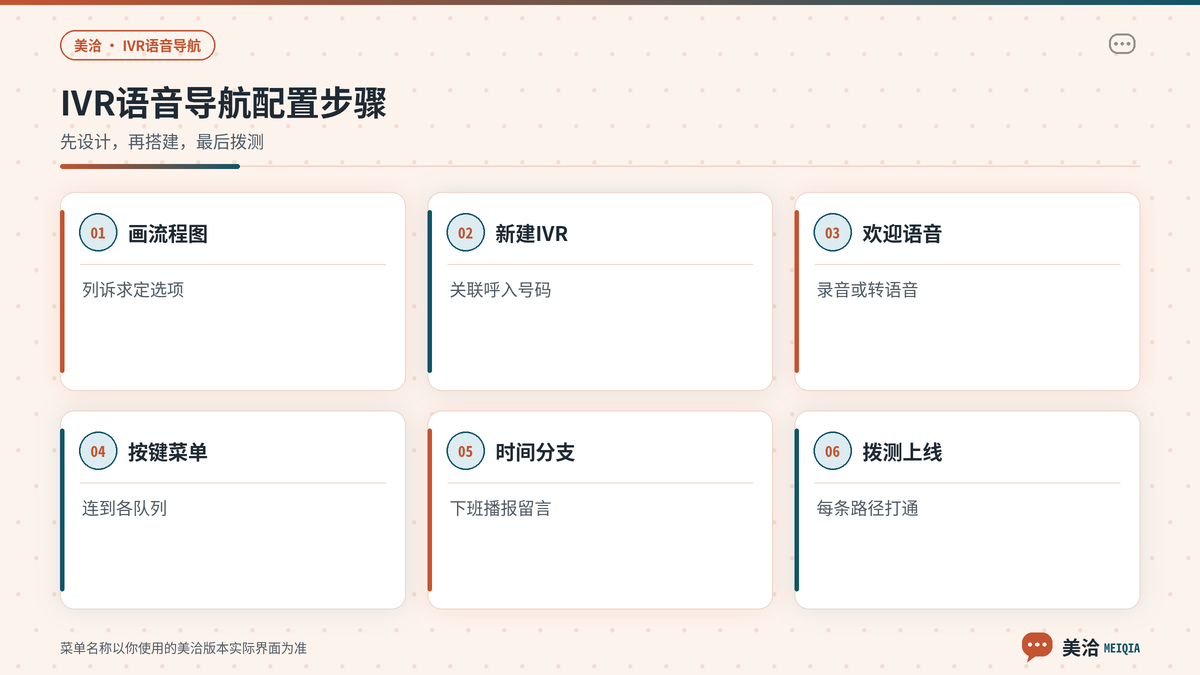Select the 美洽 · IVR语音导航 tag pill
The height and width of the screenshot is (675, 1200).
click(138, 45)
